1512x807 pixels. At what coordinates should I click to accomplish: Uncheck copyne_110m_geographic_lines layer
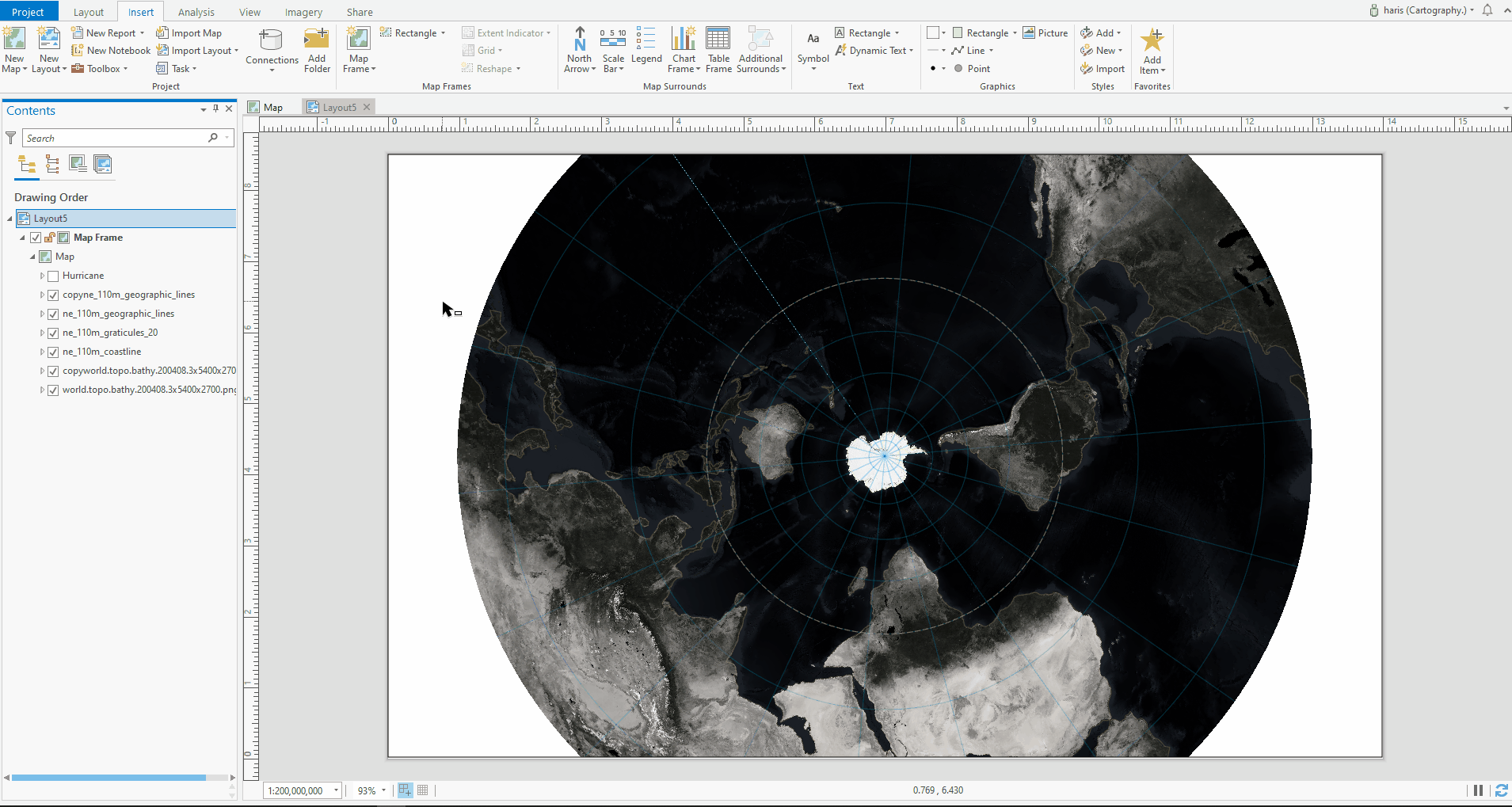point(53,295)
